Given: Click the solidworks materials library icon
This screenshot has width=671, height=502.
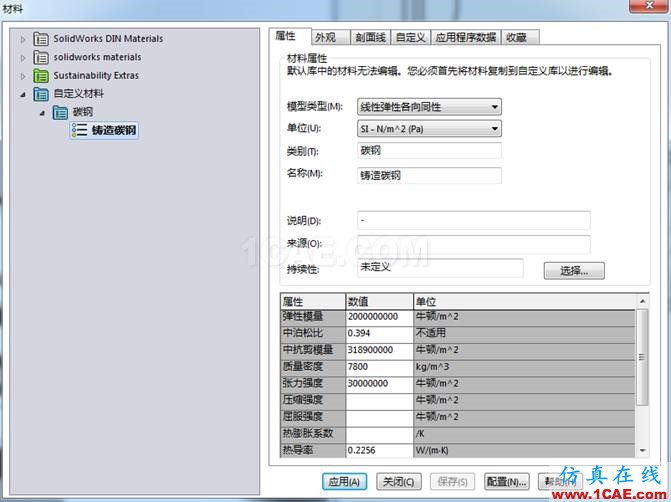Looking at the screenshot, I should tap(41, 57).
